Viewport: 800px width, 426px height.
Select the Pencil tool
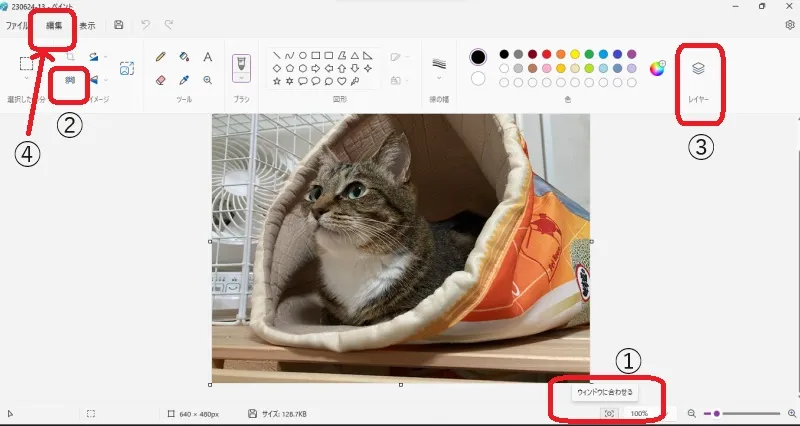pyautogui.click(x=161, y=57)
